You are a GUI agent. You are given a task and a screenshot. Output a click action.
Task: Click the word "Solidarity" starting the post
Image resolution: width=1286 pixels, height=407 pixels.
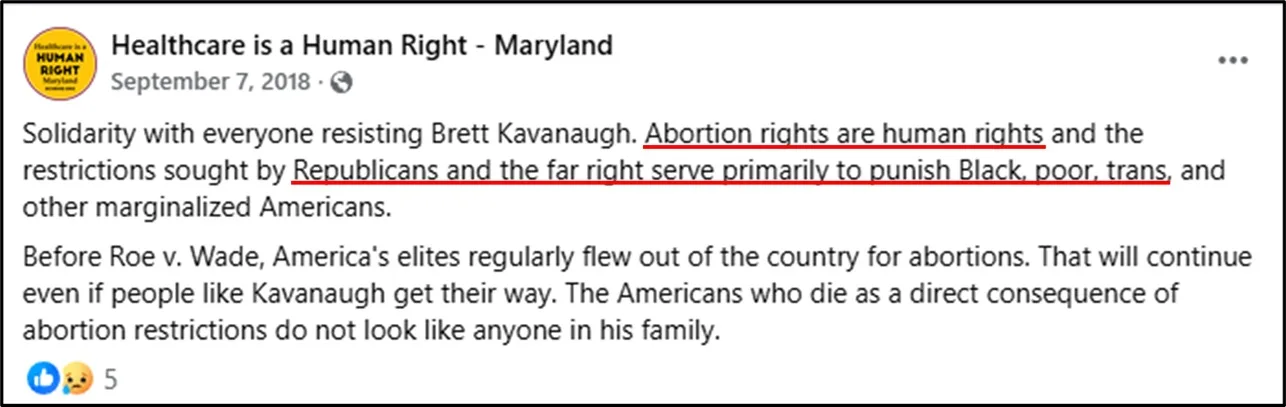click(76, 133)
